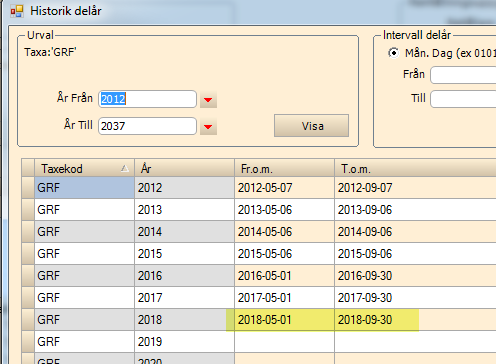Screen dimensions: 496x364
Task: Select the GRF cell in the 2014 row
Action: tap(84, 232)
